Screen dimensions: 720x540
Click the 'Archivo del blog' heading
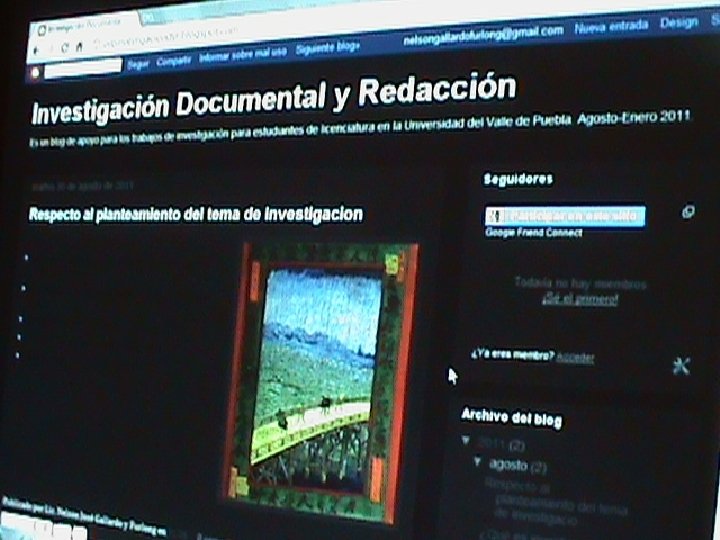(x=512, y=417)
